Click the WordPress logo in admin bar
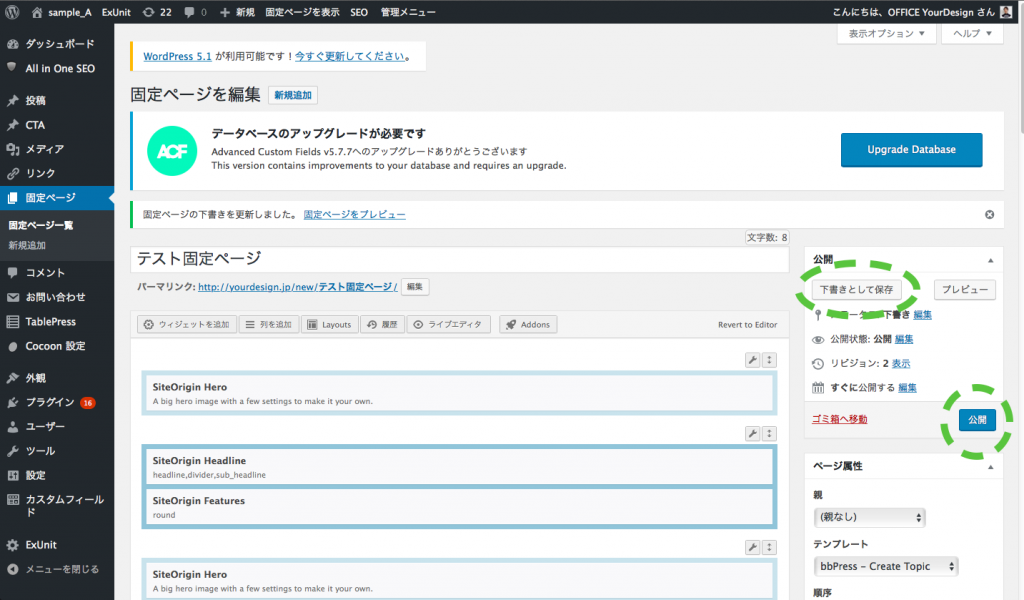 pos(14,12)
